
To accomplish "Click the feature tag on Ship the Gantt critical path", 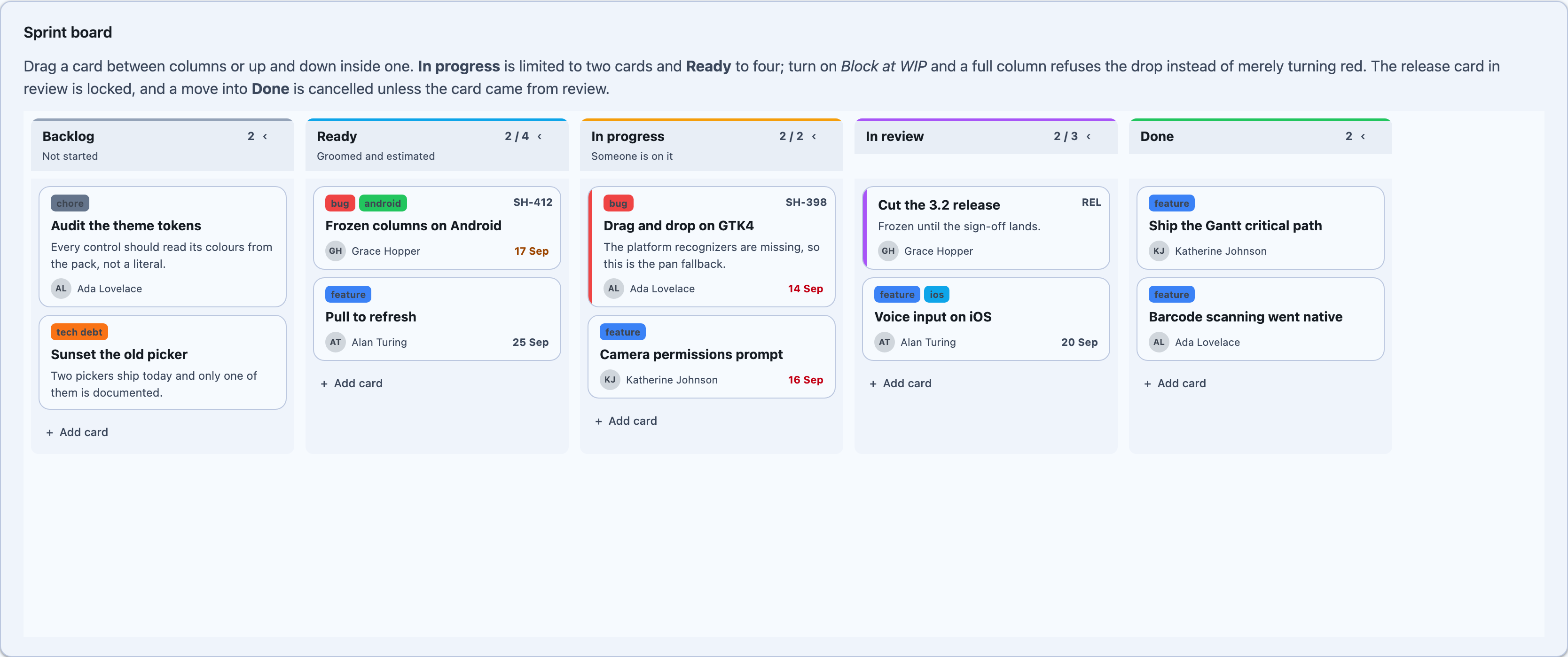I will [x=1172, y=203].
